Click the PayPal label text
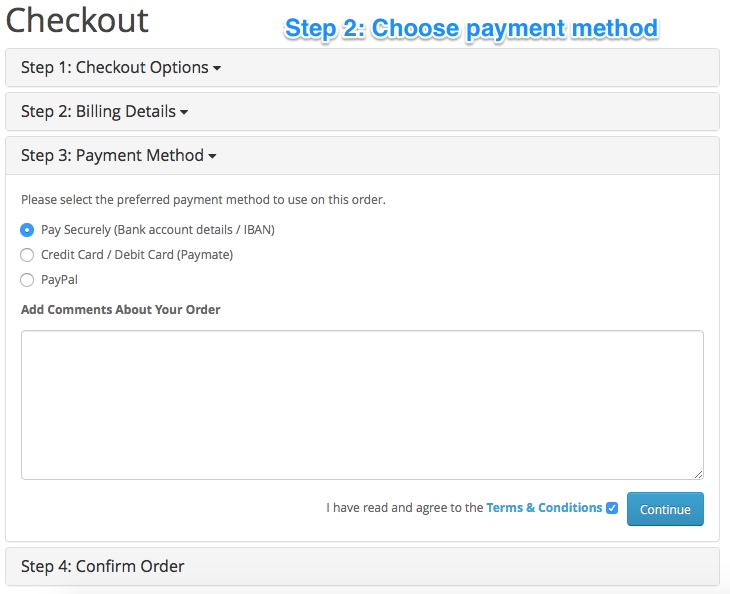Screen dimensions: 730x594 coord(59,280)
